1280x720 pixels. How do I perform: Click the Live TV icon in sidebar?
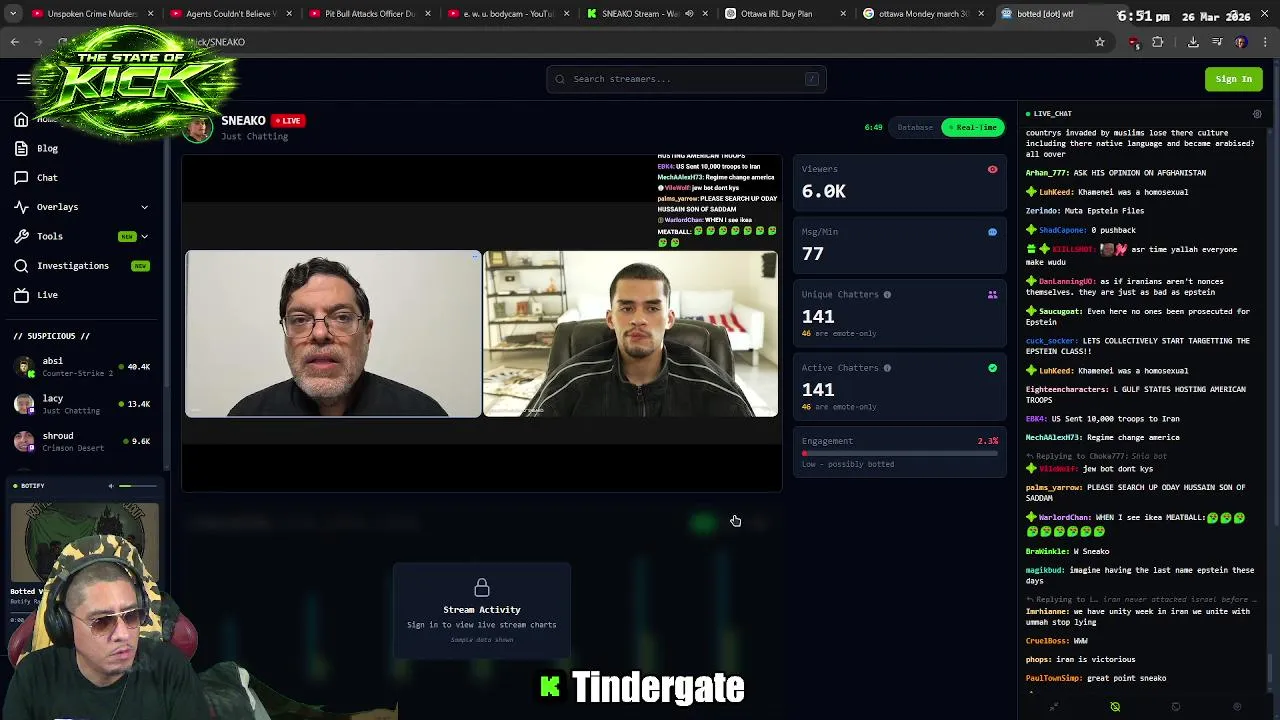point(21,295)
